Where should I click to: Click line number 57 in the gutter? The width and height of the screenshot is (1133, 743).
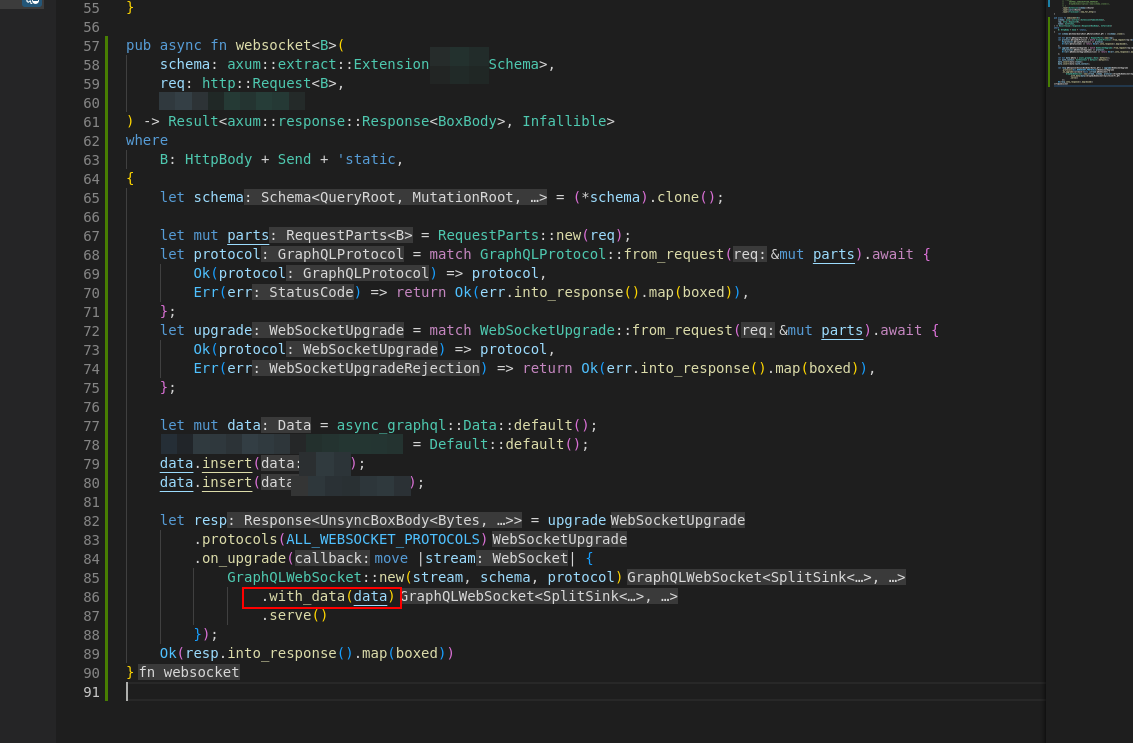click(91, 46)
